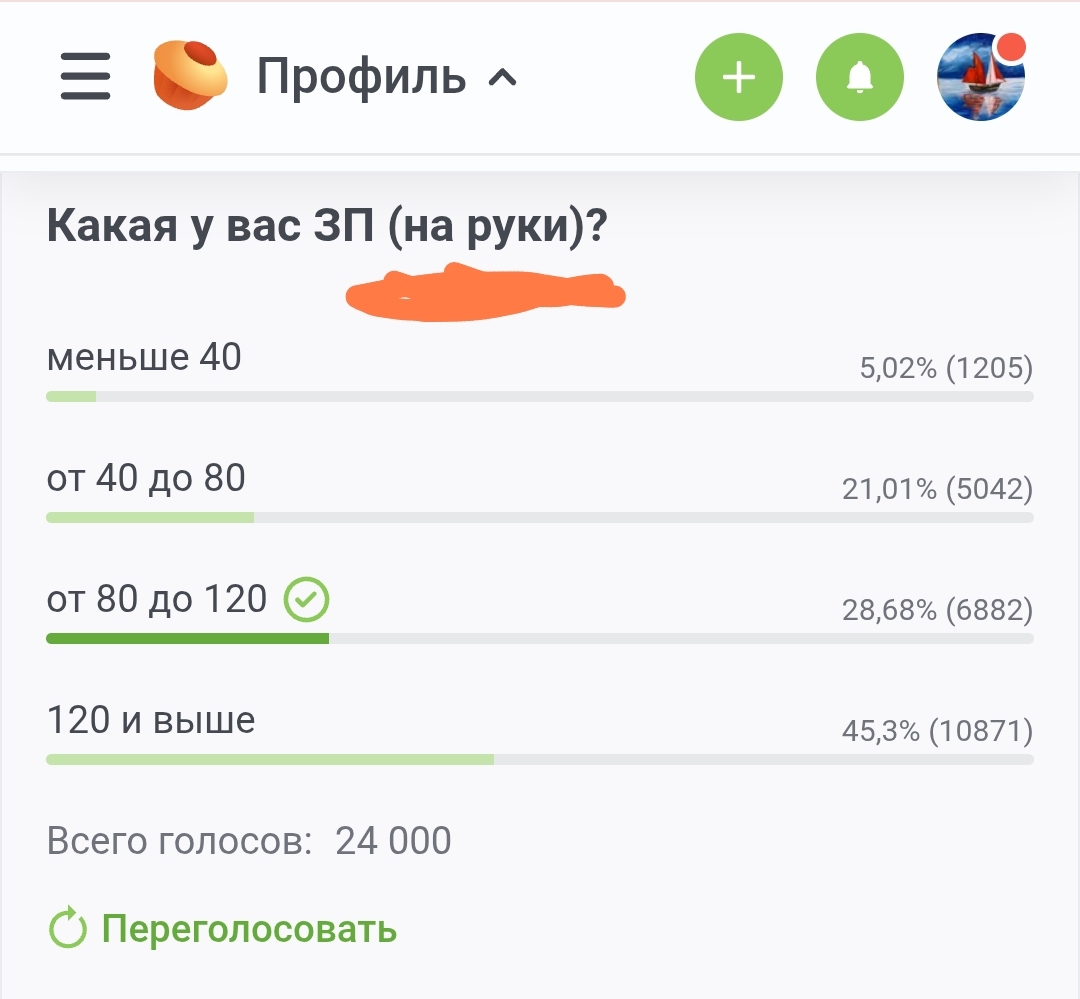The height and width of the screenshot is (999, 1080).
Task: Select poll option от 80 до 120
Action: [540, 611]
